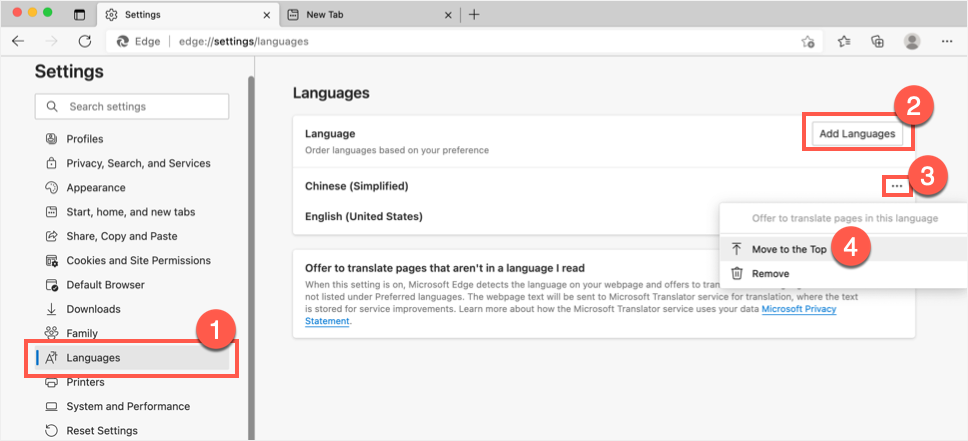Open the vertical tabs panel icon
Viewport: 968px width, 441px height.
[x=80, y=15]
